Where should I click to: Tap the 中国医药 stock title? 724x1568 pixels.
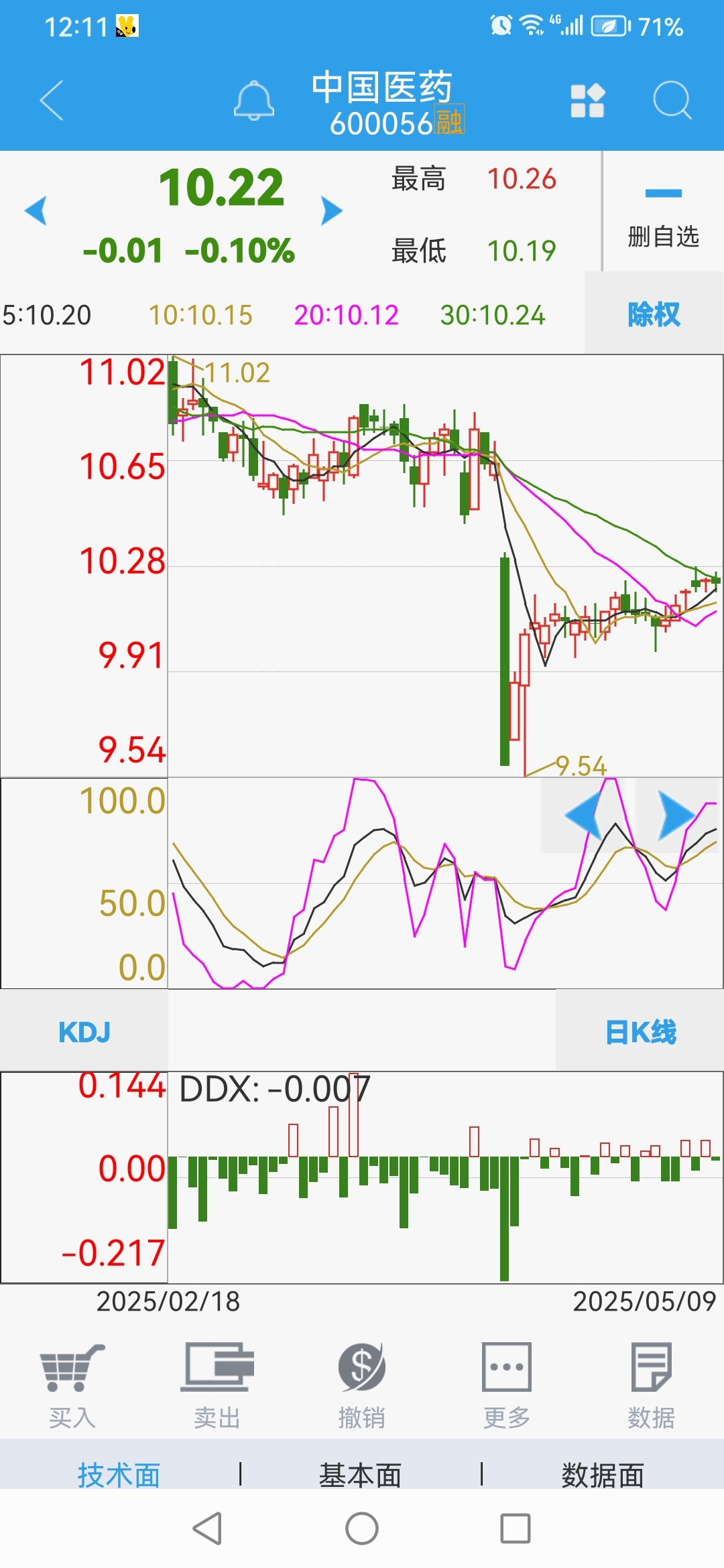(x=382, y=87)
